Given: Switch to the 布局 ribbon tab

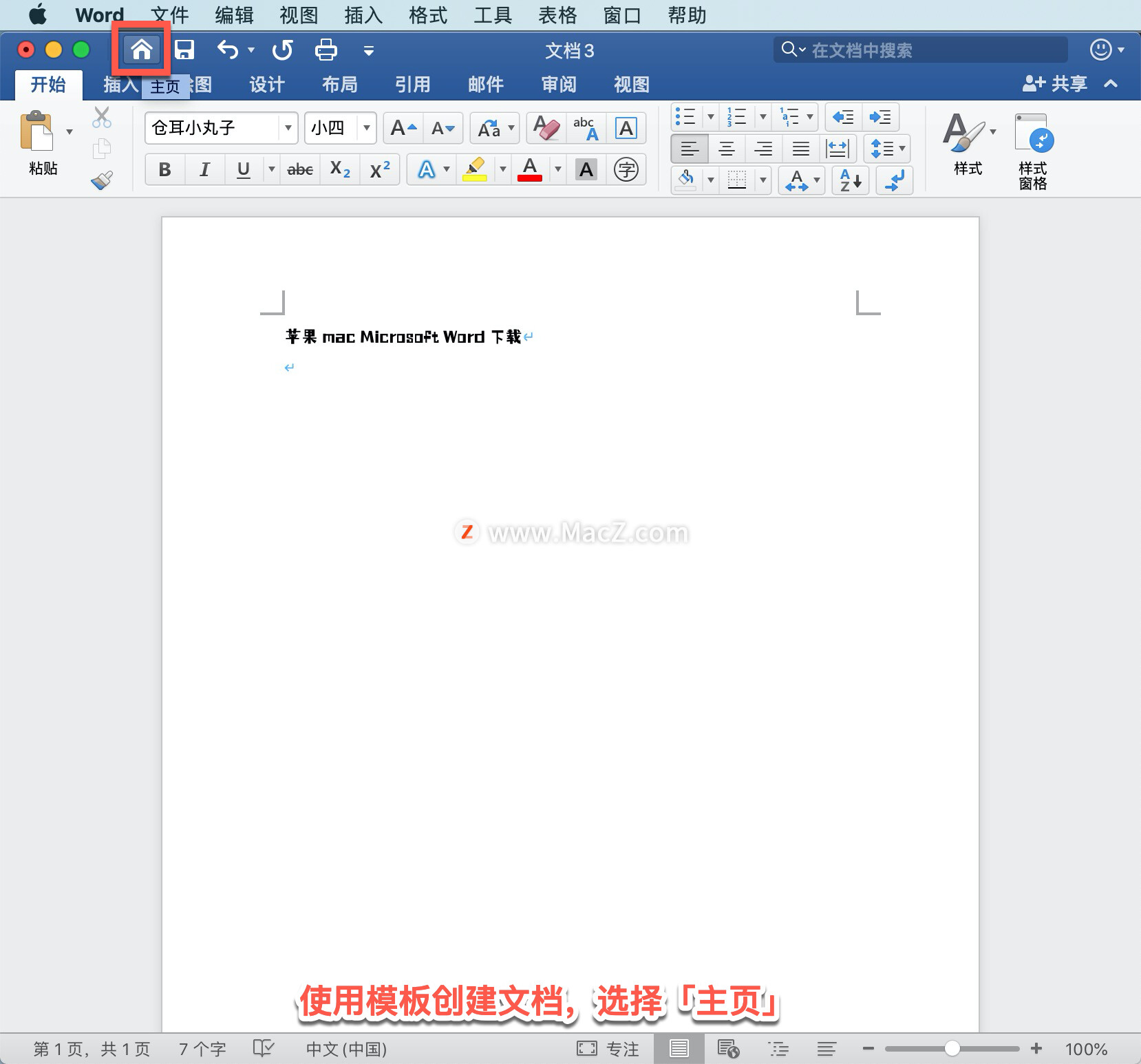Looking at the screenshot, I should 340,85.
